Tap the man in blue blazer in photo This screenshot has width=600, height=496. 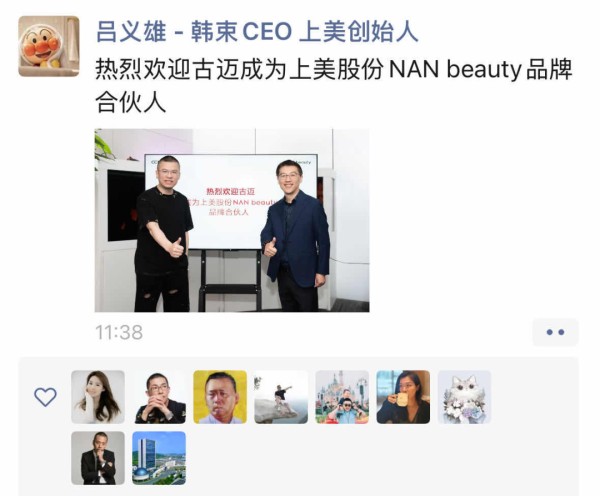296,235
